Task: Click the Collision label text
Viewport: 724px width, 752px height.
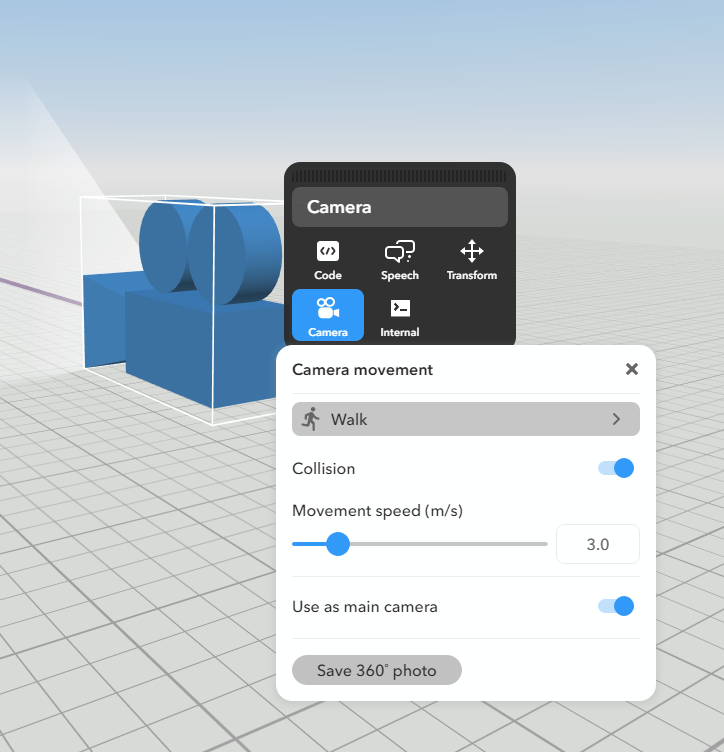Action: point(323,468)
